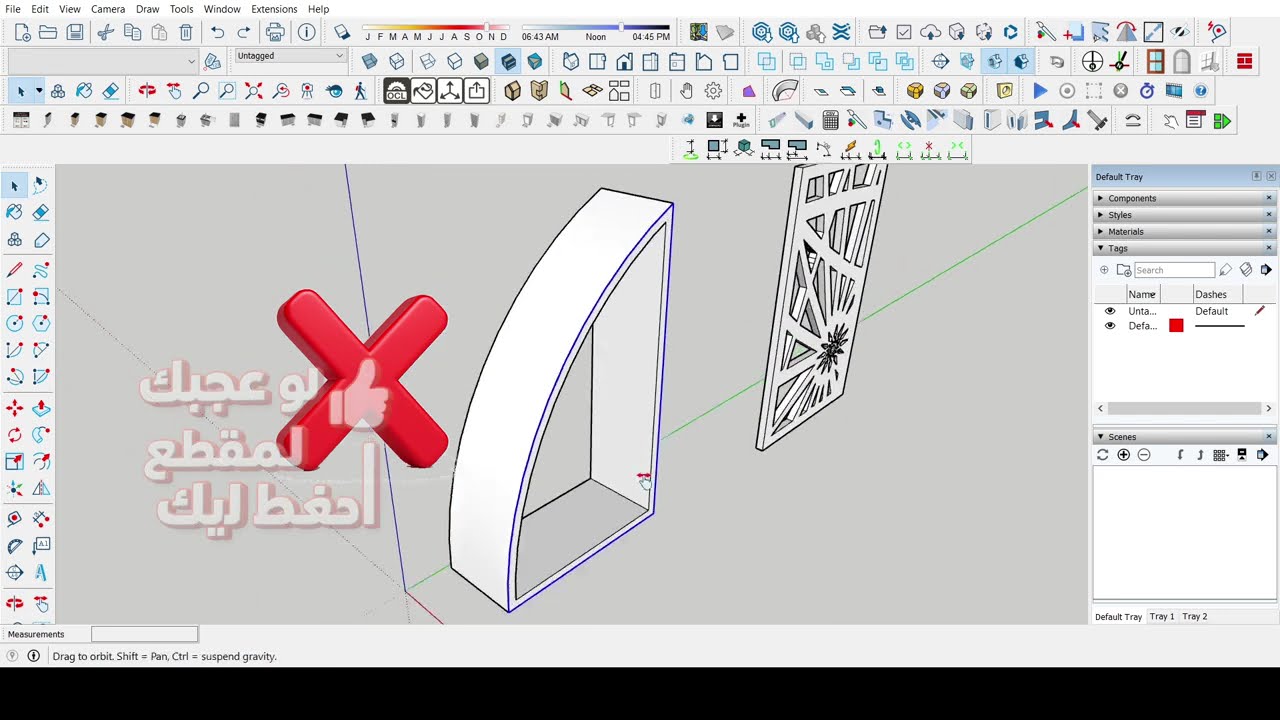
Task: Select the Push/Pull tool
Action: click(x=41, y=408)
